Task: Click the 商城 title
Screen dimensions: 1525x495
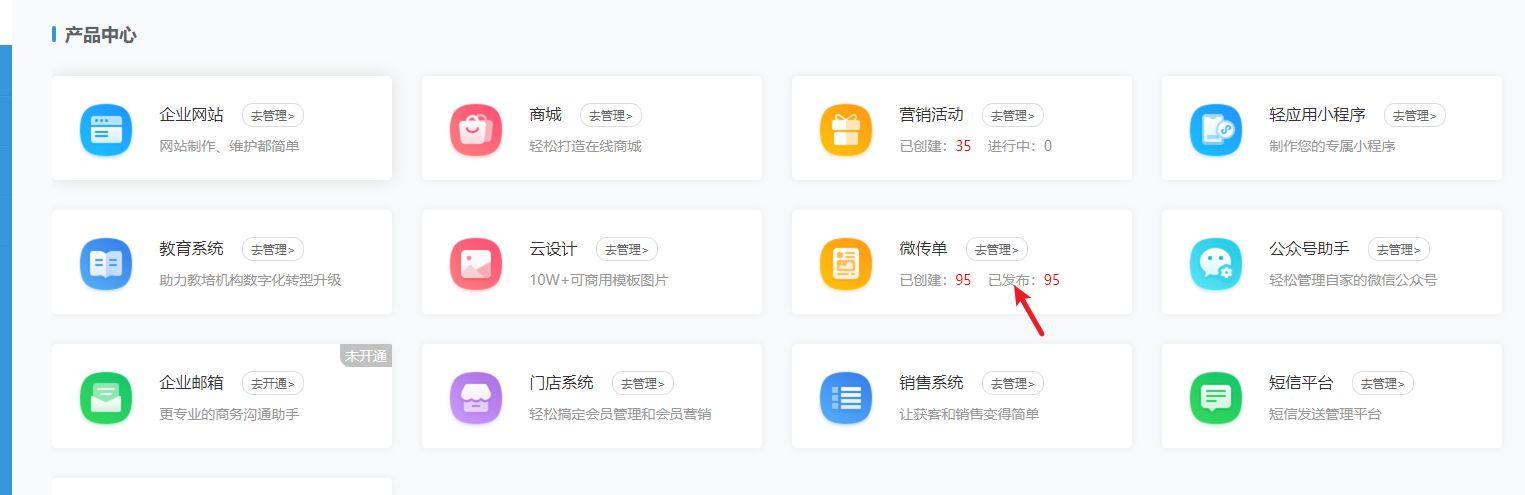Action: click(546, 115)
